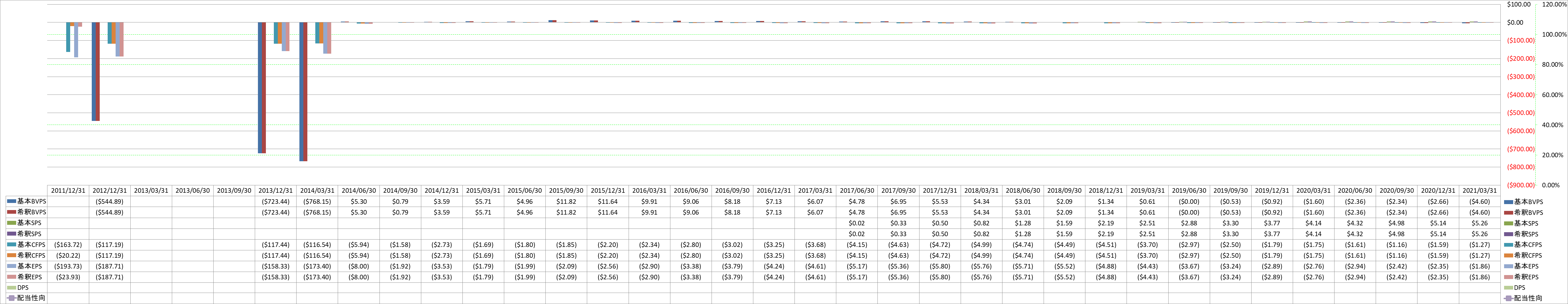
Task: Select the 希釈CFPS entry in the right-side legend
Action: click(x=1523, y=255)
